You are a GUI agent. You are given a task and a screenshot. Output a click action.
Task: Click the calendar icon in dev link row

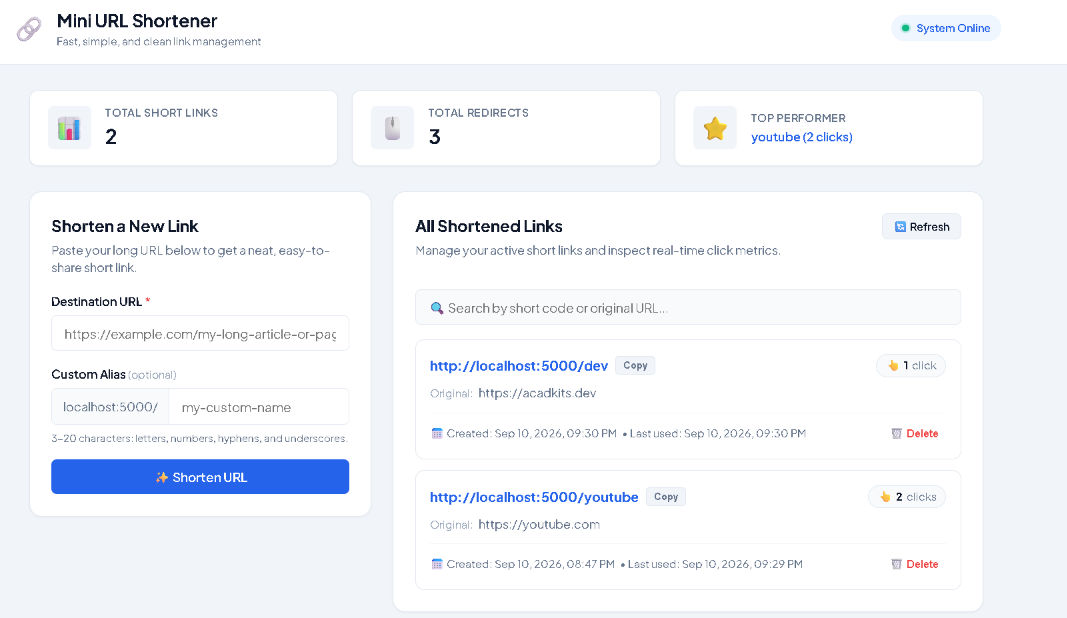pos(437,434)
